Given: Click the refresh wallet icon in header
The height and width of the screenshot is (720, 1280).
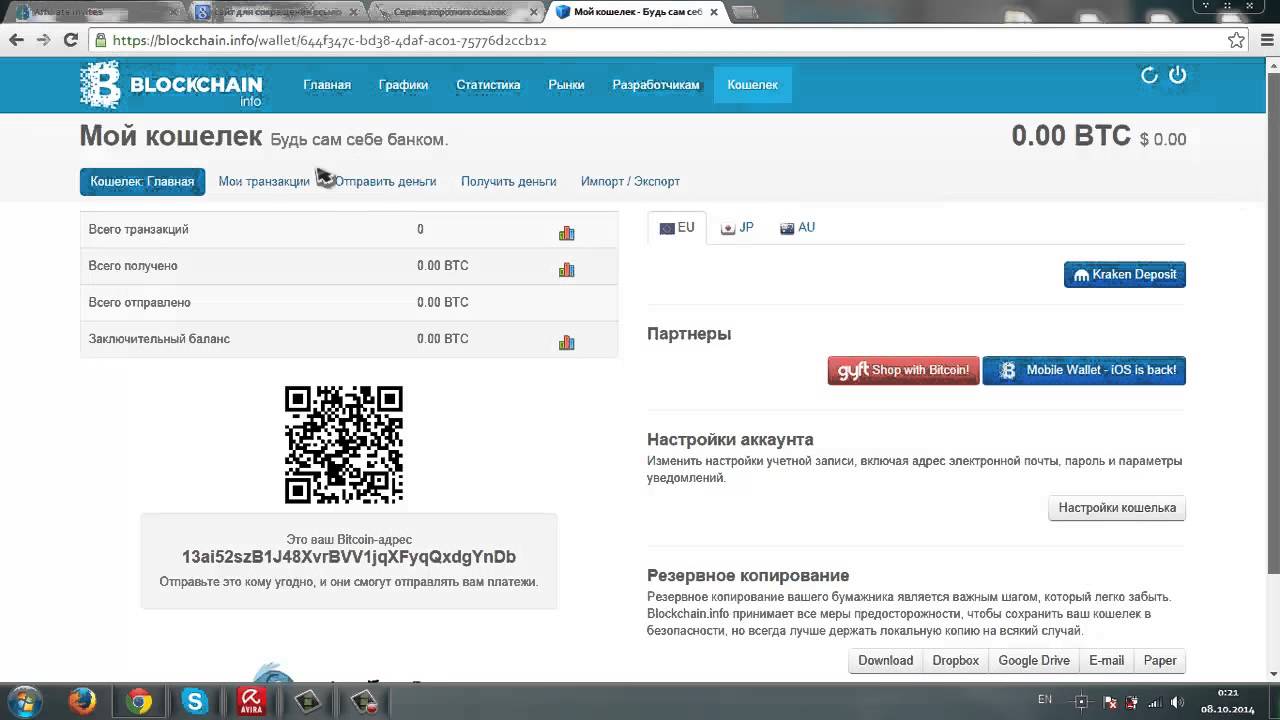Looking at the screenshot, I should click(x=1149, y=75).
